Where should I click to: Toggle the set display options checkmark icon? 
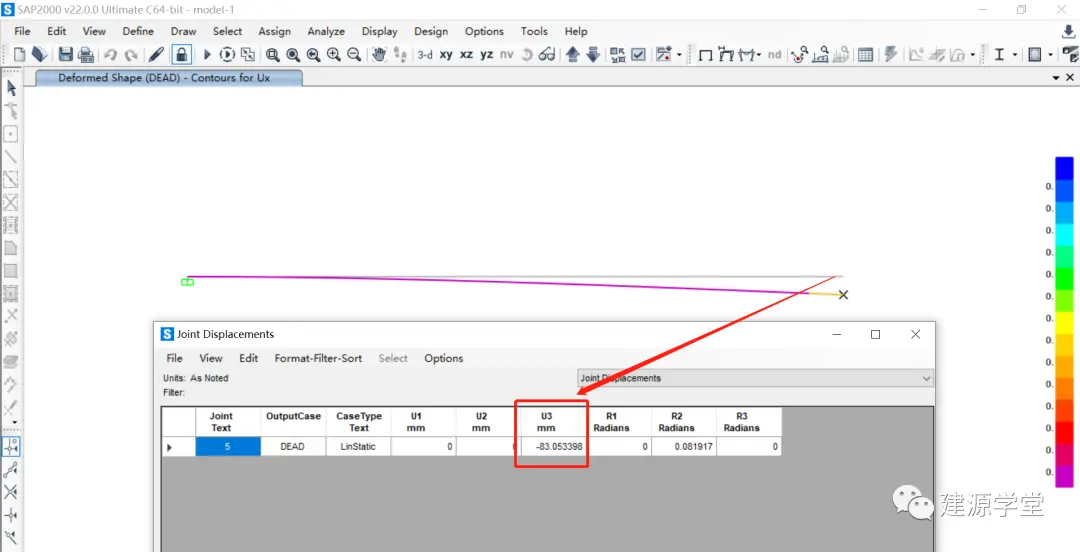tap(638, 54)
